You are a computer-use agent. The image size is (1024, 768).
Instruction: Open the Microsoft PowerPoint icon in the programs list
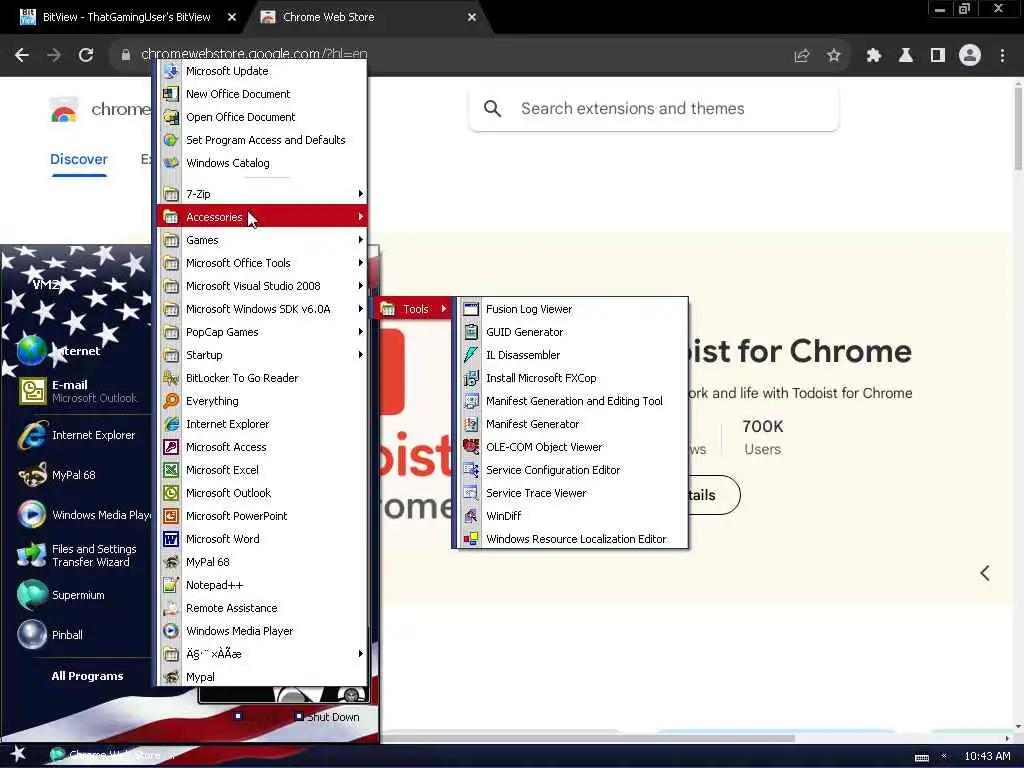point(171,516)
